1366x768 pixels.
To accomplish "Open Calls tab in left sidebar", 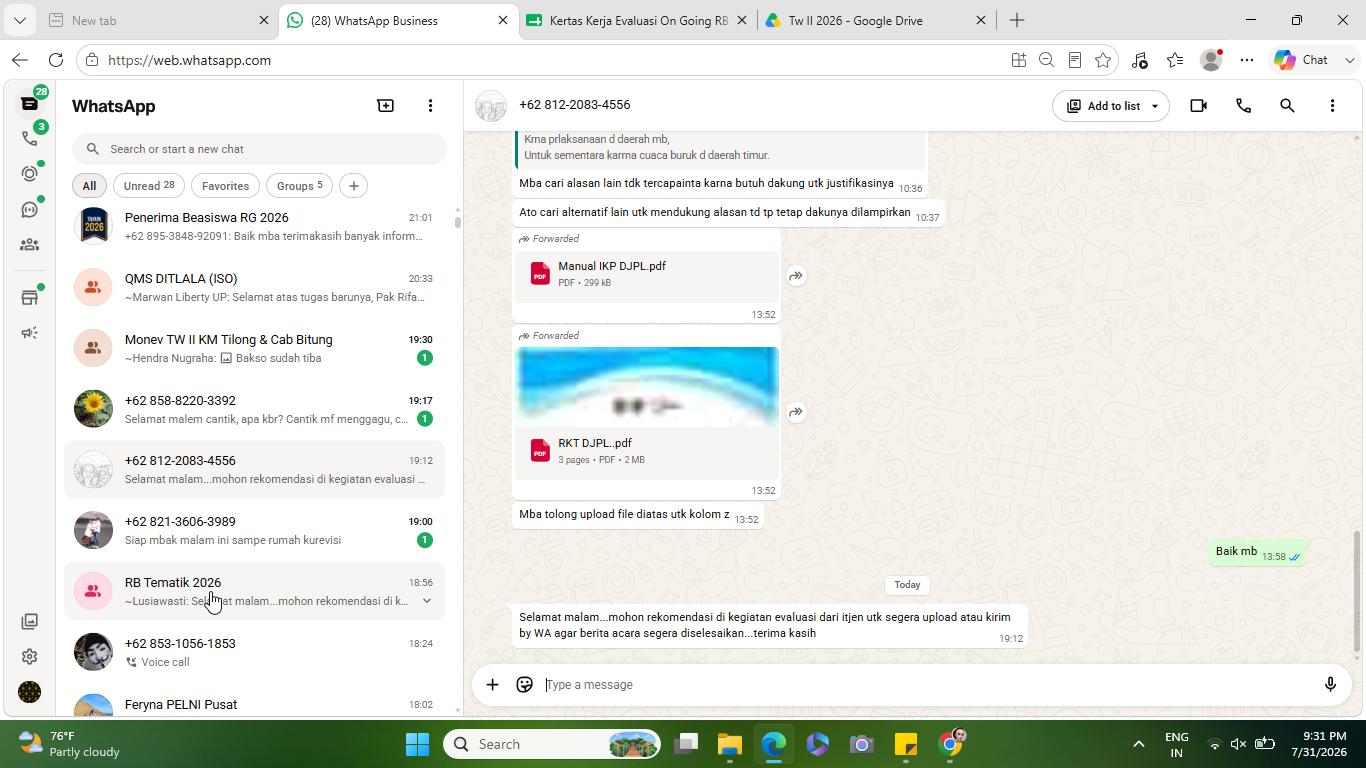I will point(29,138).
